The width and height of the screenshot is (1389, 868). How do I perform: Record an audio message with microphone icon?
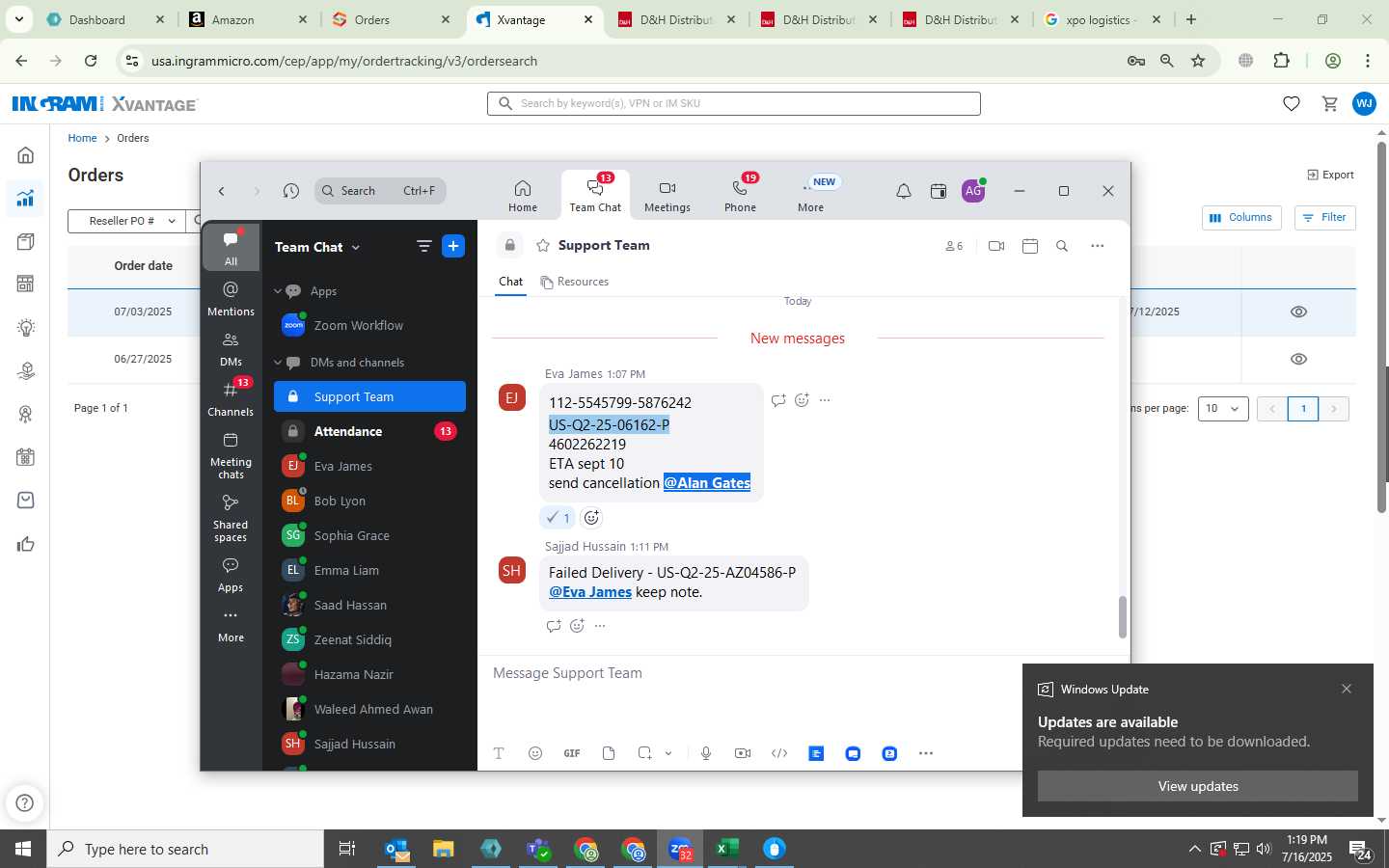(x=706, y=753)
